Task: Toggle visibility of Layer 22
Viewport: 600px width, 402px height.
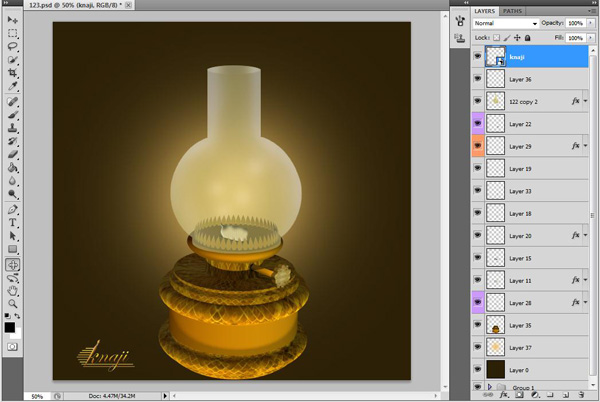Action: [x=476, y=123]
